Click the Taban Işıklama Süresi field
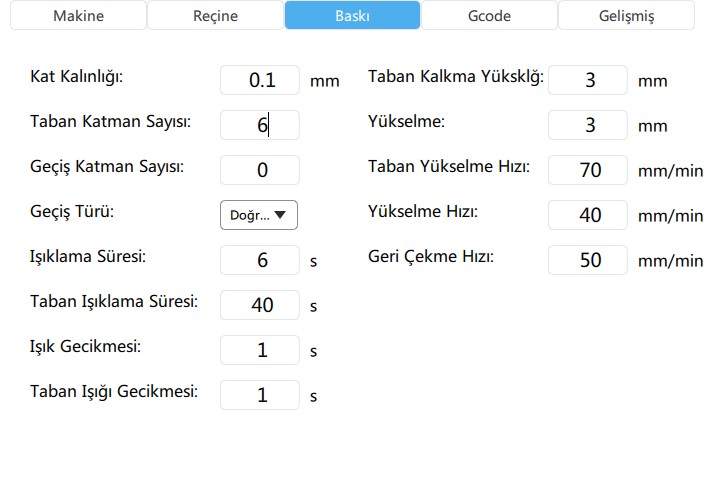The image size is (711, 498). click(260, 305)
